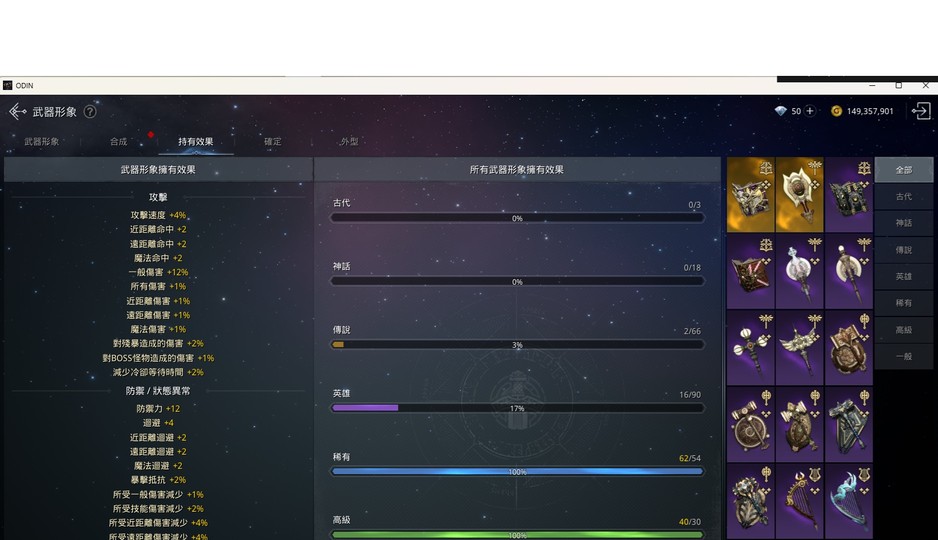The height and width of the screenshot is (540, 938).
Task: Switch to the 合成 tab
Action: tap(118, 142)
